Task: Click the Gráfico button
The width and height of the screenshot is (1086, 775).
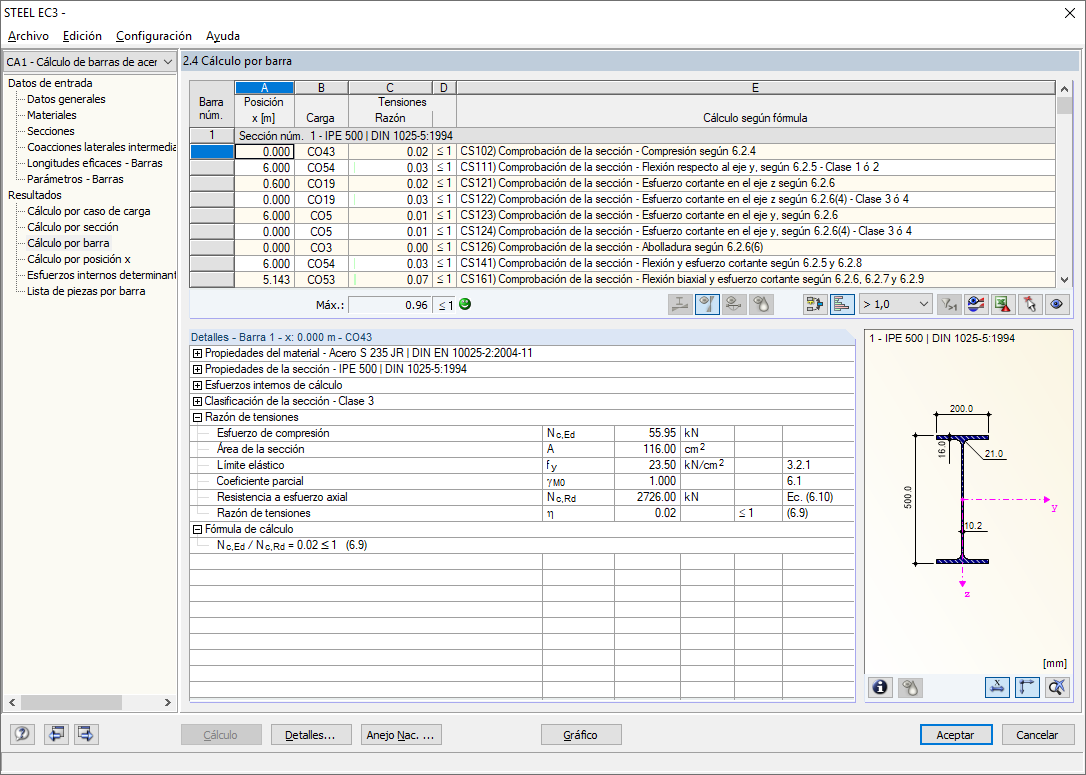Action: (580, 735)
